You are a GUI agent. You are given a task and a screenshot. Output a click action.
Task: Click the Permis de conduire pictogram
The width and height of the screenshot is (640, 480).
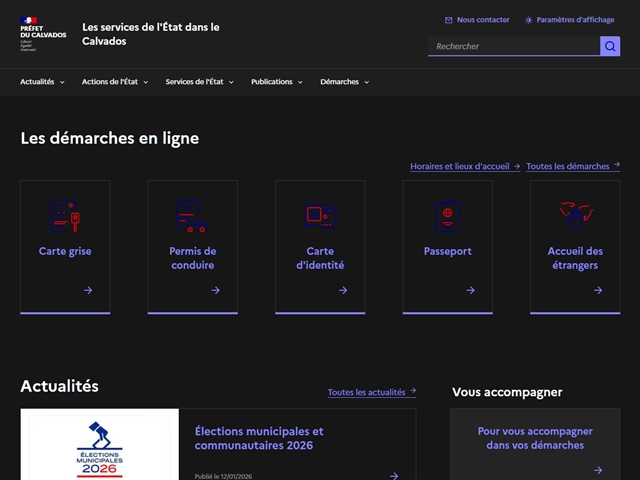[192, 215]
